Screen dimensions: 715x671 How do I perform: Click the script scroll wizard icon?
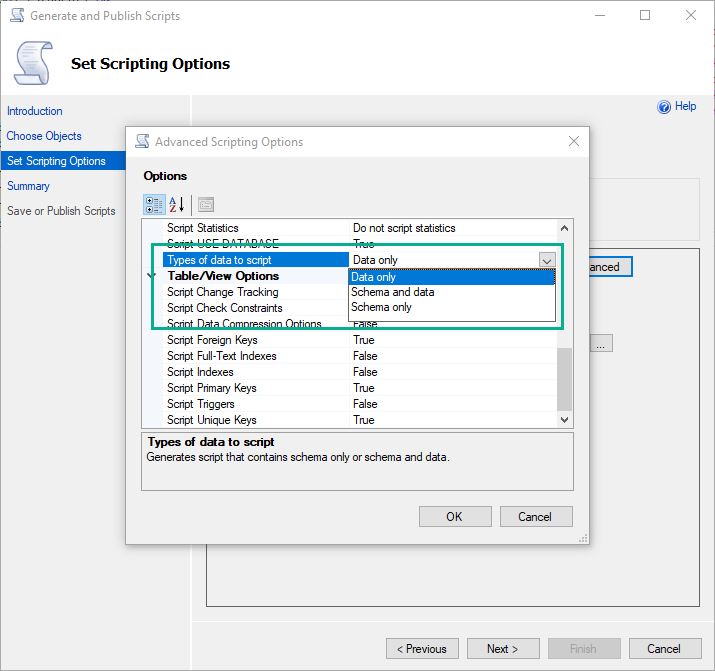(33, 63)
